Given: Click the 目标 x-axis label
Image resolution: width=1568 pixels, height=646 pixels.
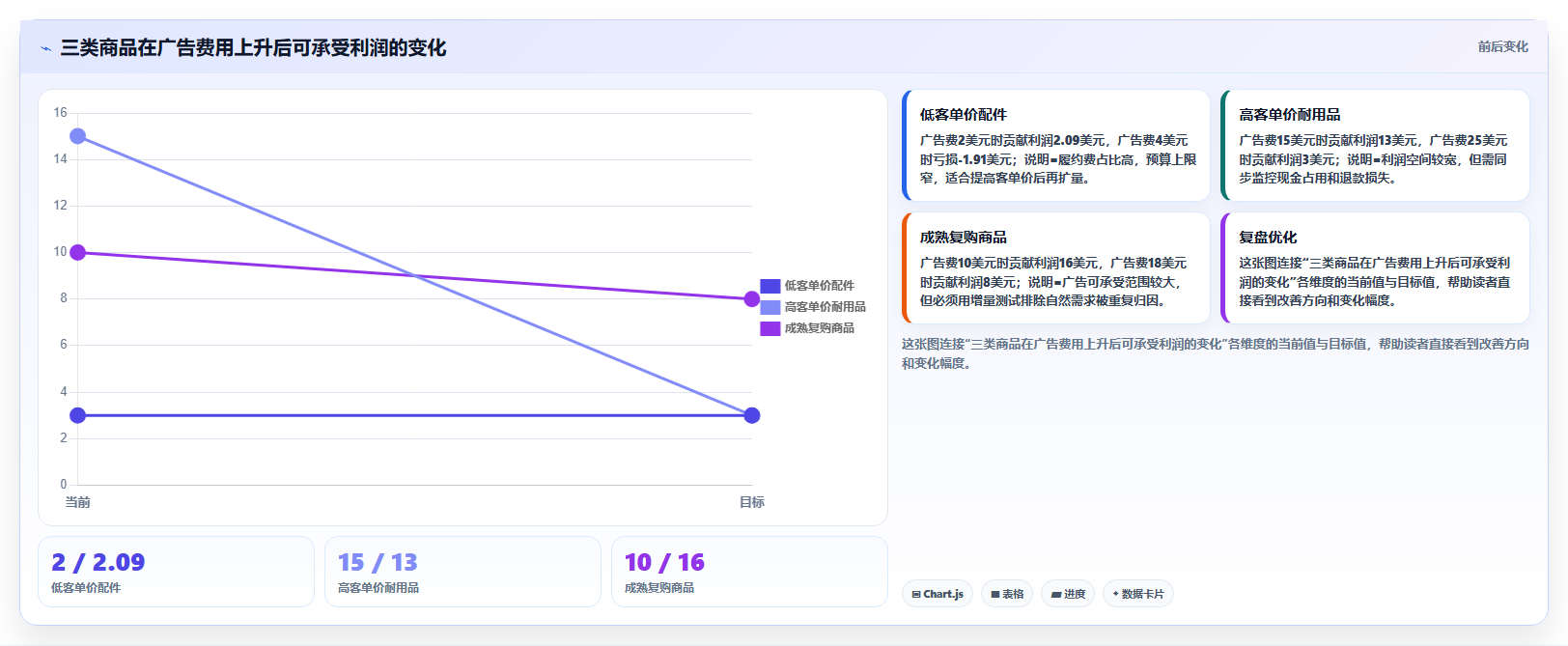Looking at the screenshot, I should click(752, 502).
